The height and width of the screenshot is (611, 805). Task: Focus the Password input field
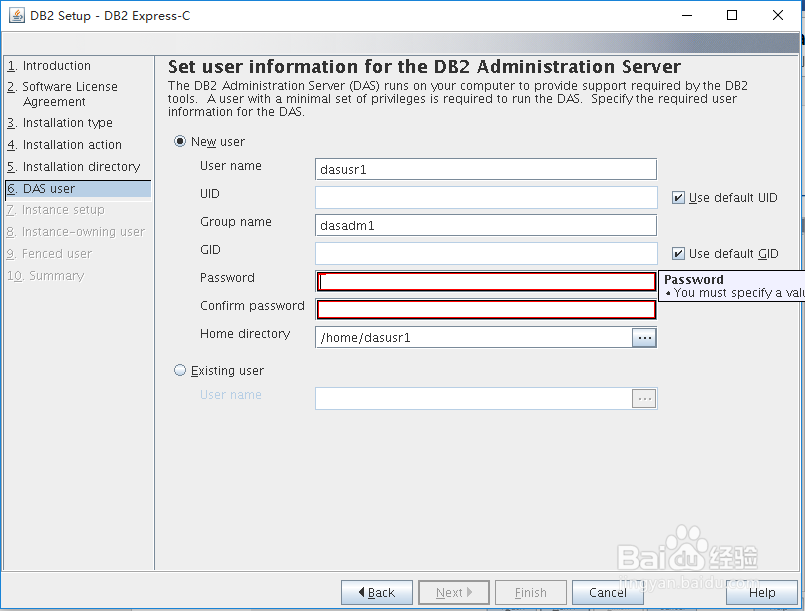[486, 281]
